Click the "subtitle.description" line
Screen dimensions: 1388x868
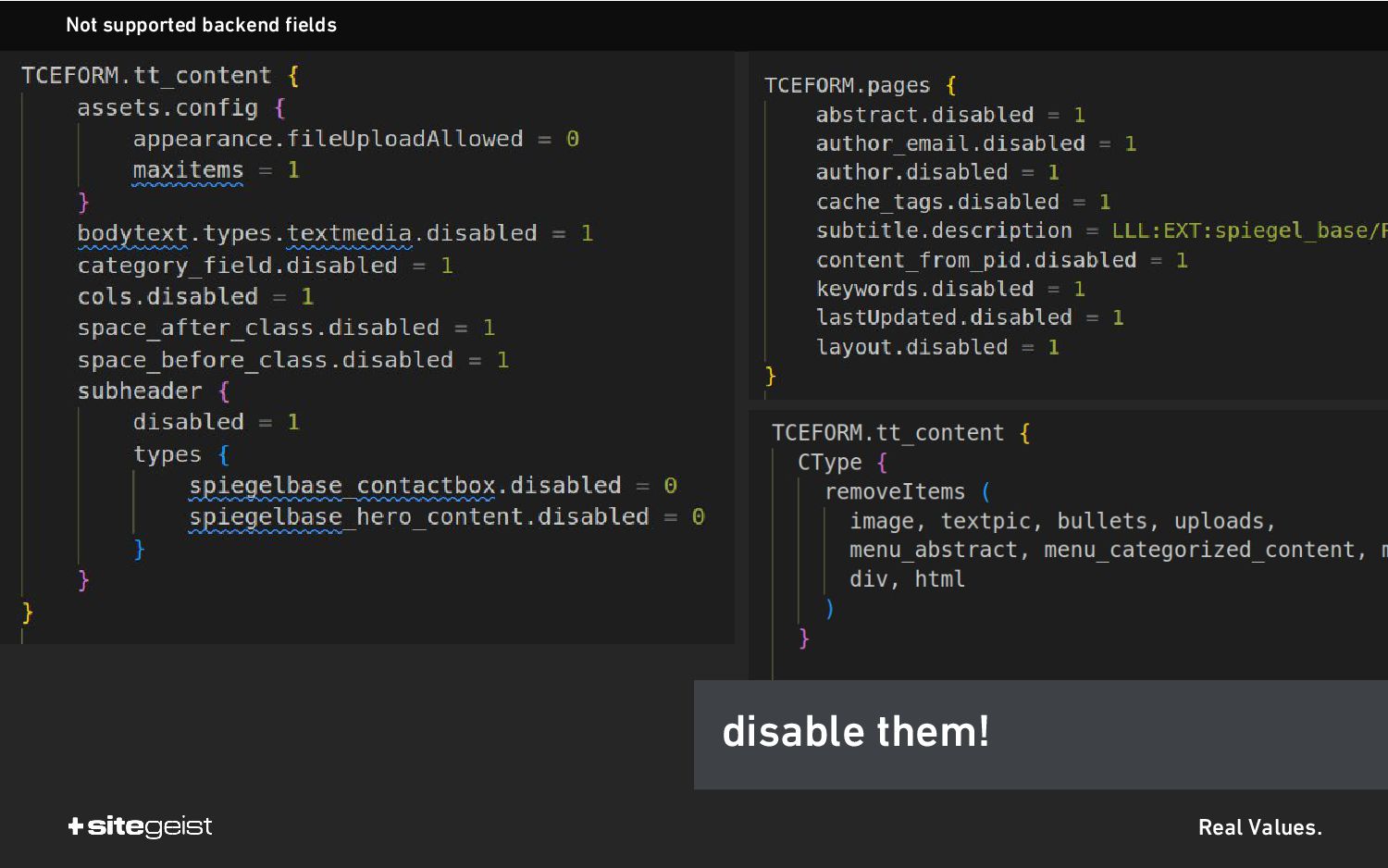coord(943,230)
